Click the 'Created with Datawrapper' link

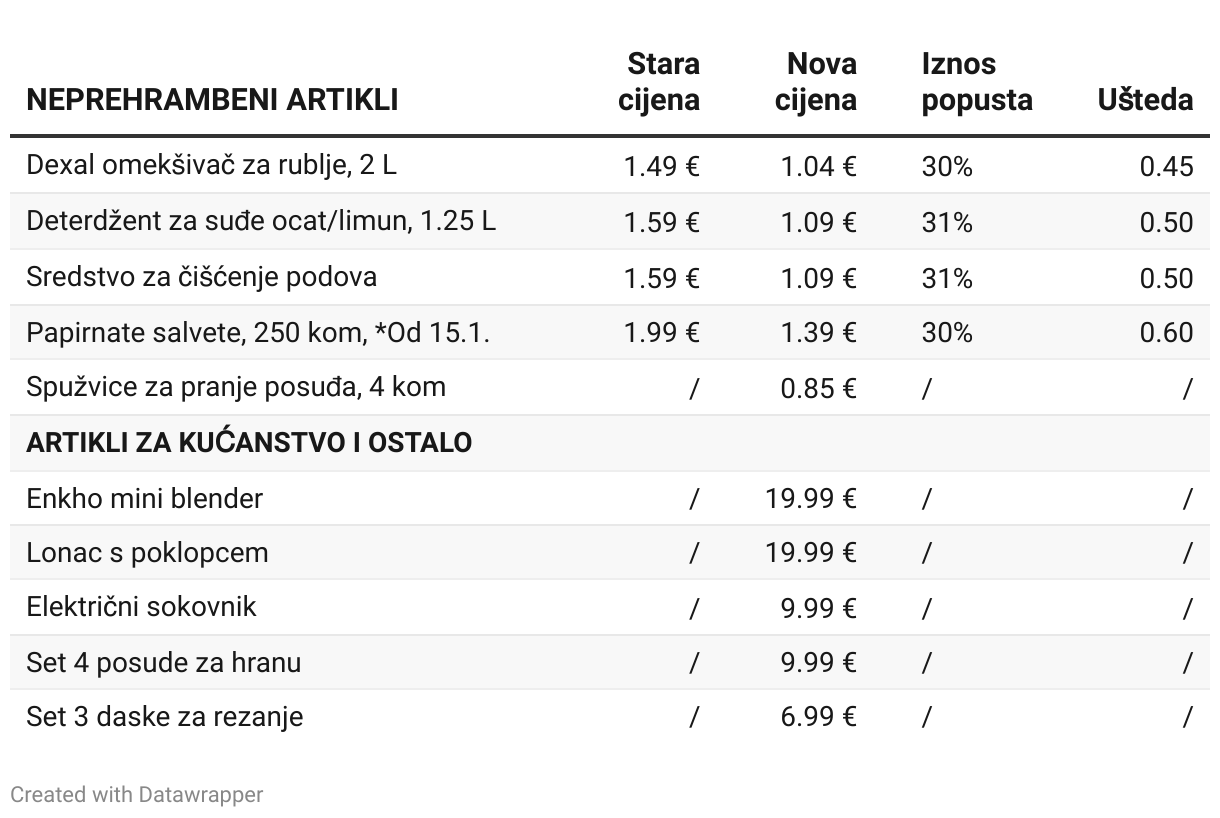[137, 795]
